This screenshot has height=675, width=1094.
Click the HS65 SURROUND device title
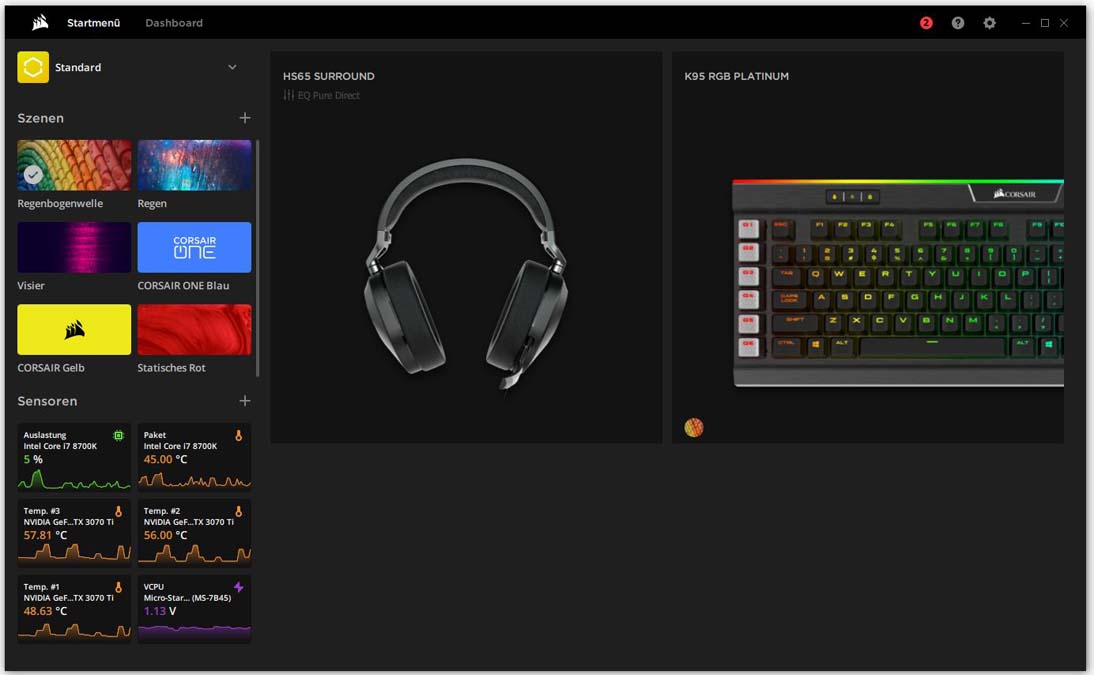pos(329,76)
